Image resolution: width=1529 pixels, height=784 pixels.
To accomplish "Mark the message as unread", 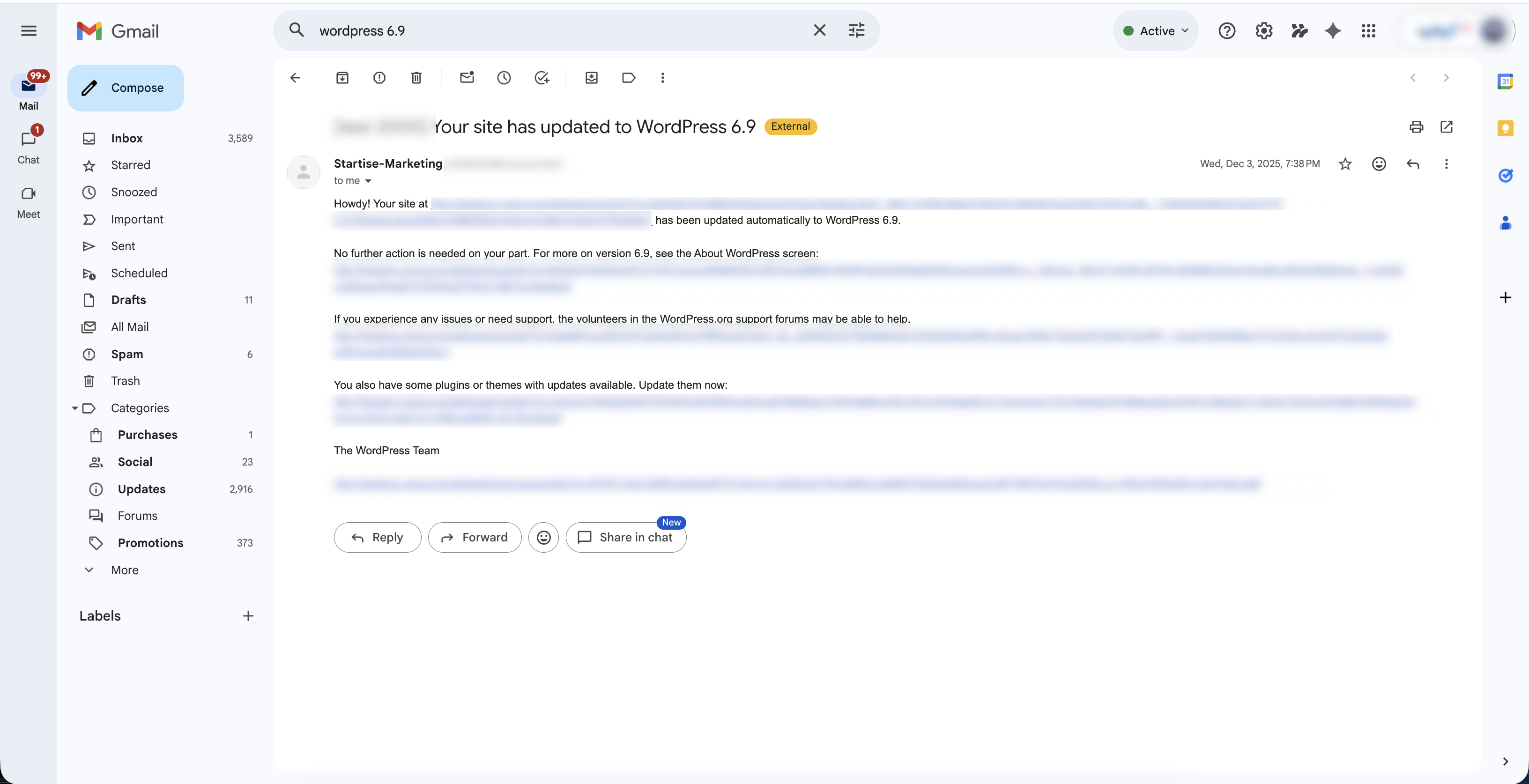I will tap(467, 78).
